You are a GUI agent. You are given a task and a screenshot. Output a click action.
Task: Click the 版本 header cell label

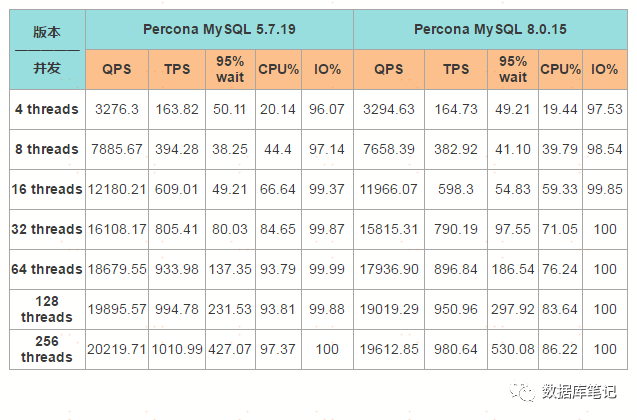47,31
